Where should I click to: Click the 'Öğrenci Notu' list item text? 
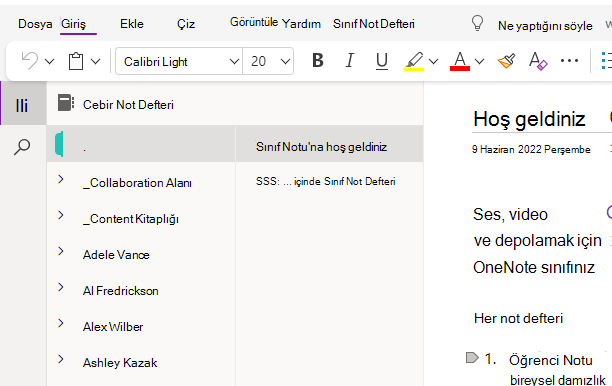pos(551,360)
